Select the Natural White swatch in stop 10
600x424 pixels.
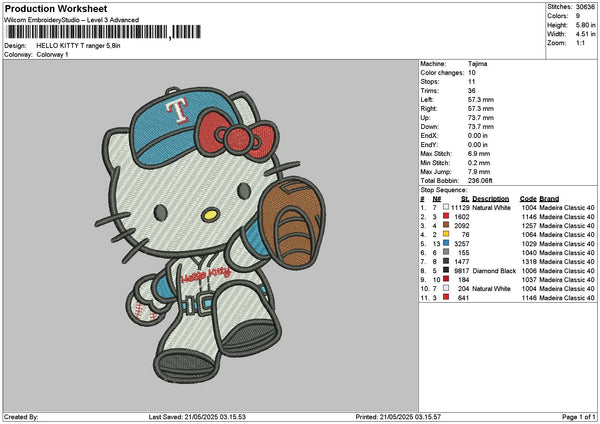446,288
